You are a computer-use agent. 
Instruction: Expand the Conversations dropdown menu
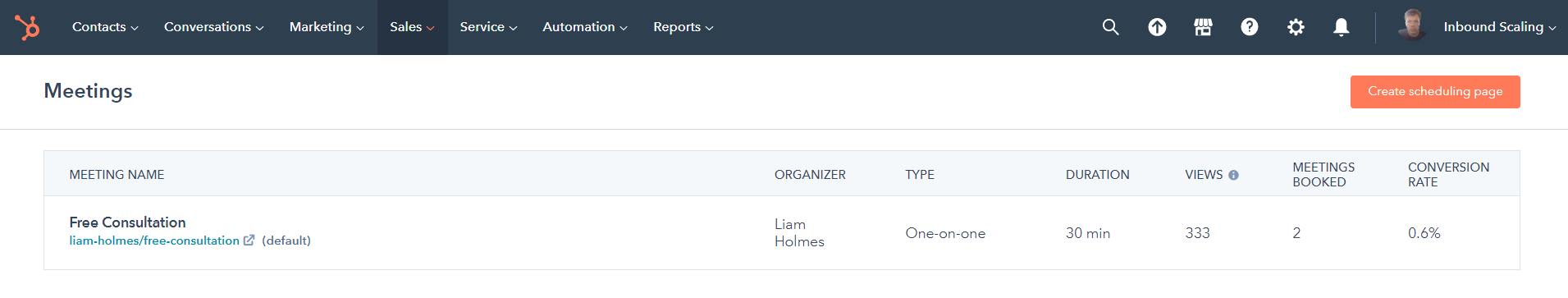(214, 27)
